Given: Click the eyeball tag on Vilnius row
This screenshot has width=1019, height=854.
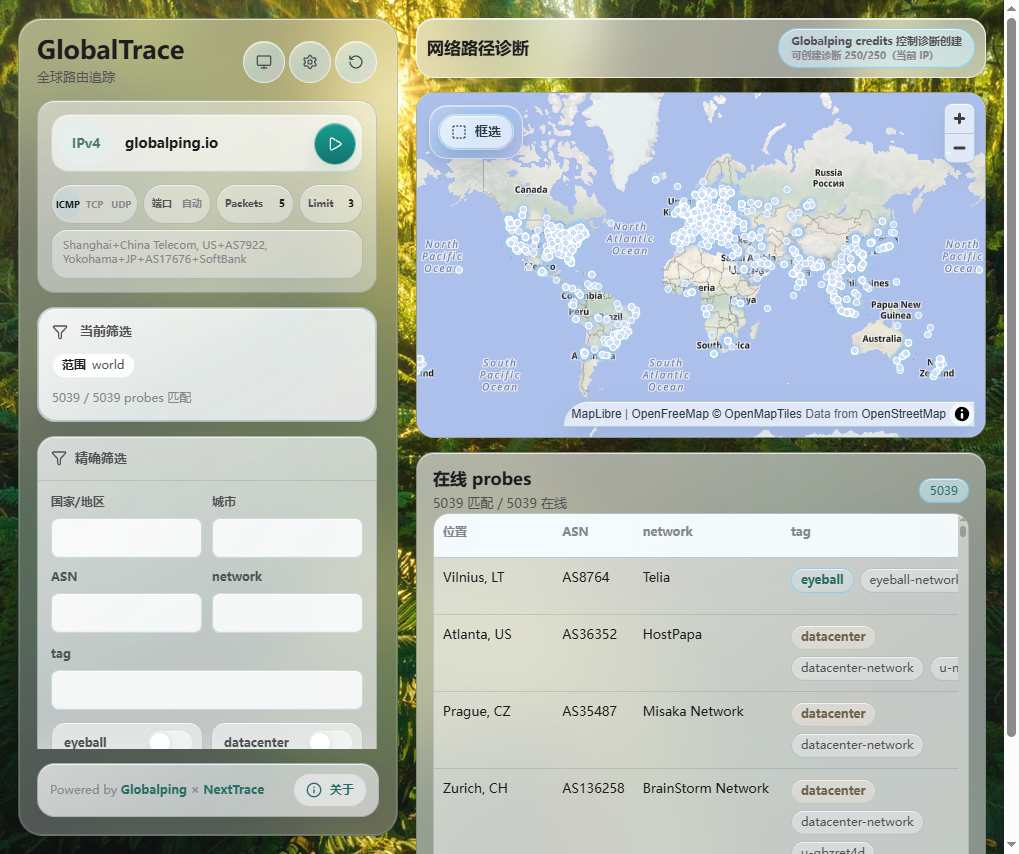Looking at the screenshot, I should (x=822, y=580).
